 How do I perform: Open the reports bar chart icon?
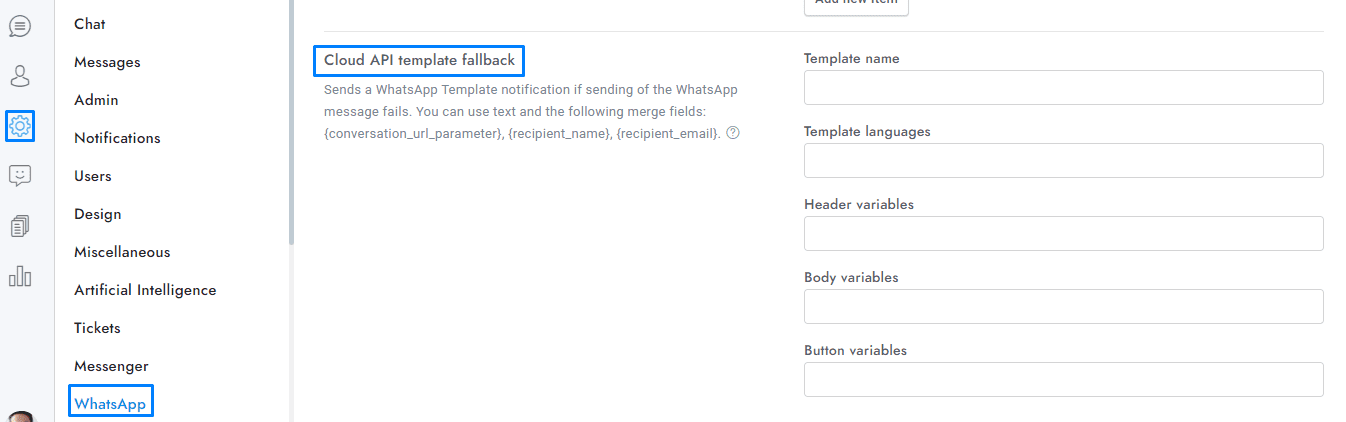[x=19, y=276]
